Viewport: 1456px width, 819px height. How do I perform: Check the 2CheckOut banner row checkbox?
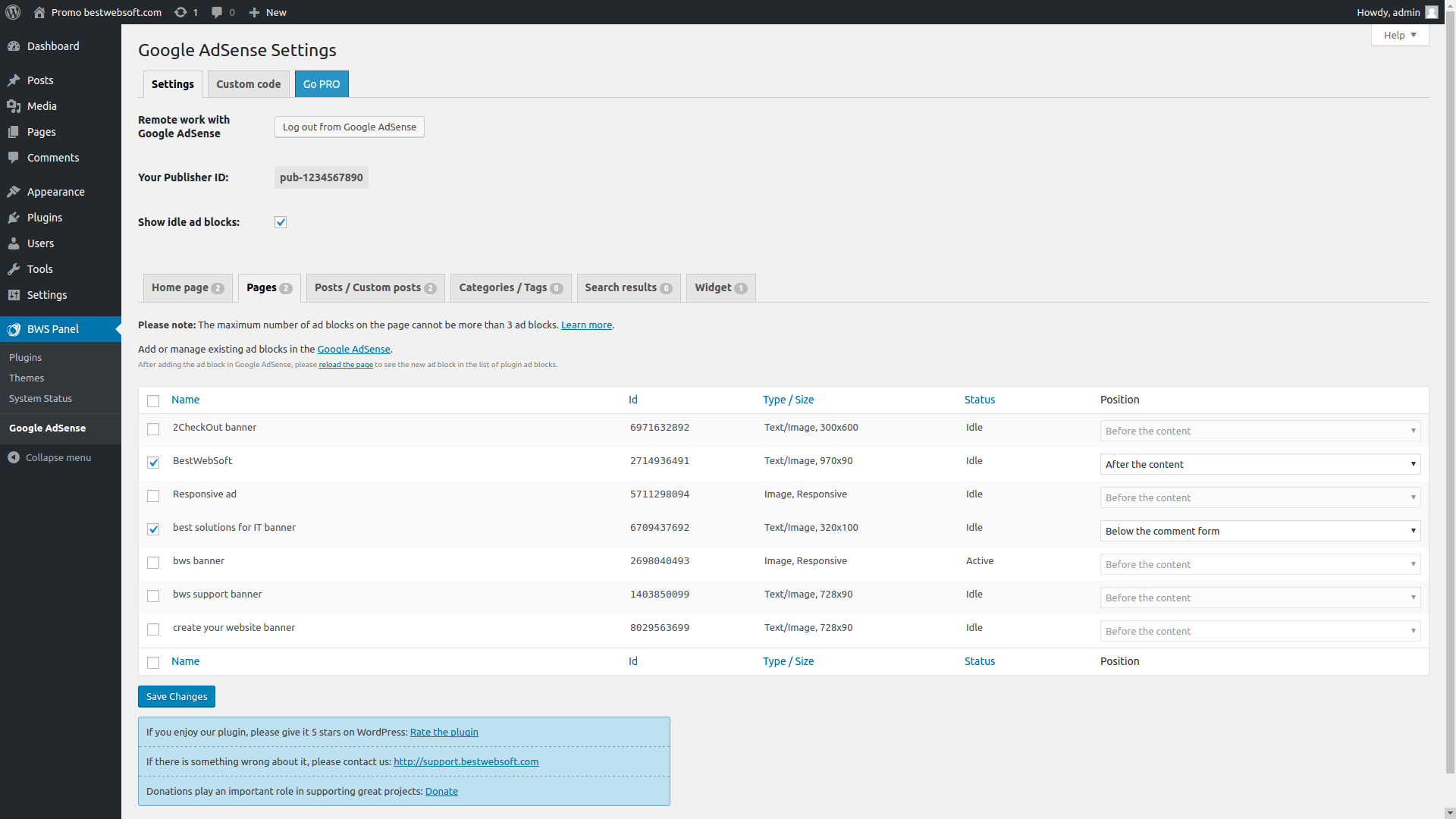click(153, 429)
